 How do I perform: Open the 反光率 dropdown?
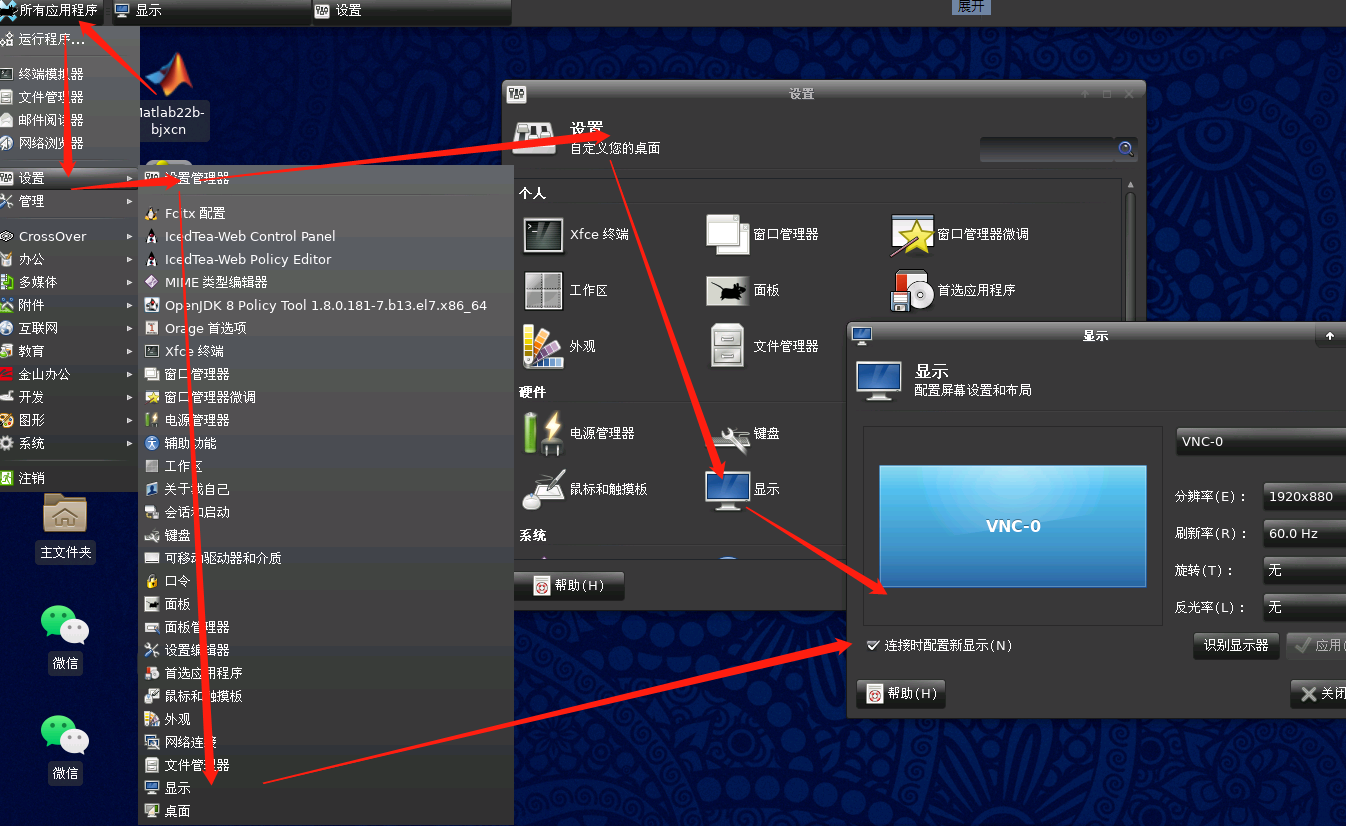click(x=1304, y=607)
